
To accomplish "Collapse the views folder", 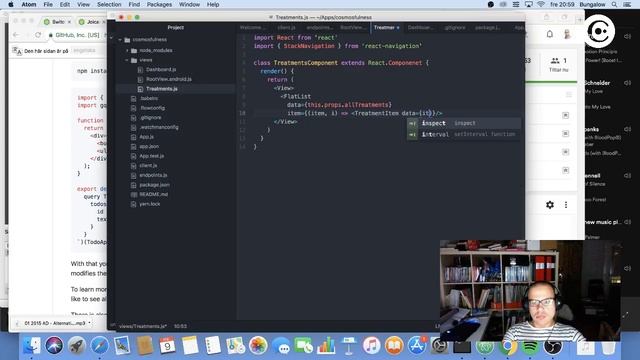I will [127, 60].
